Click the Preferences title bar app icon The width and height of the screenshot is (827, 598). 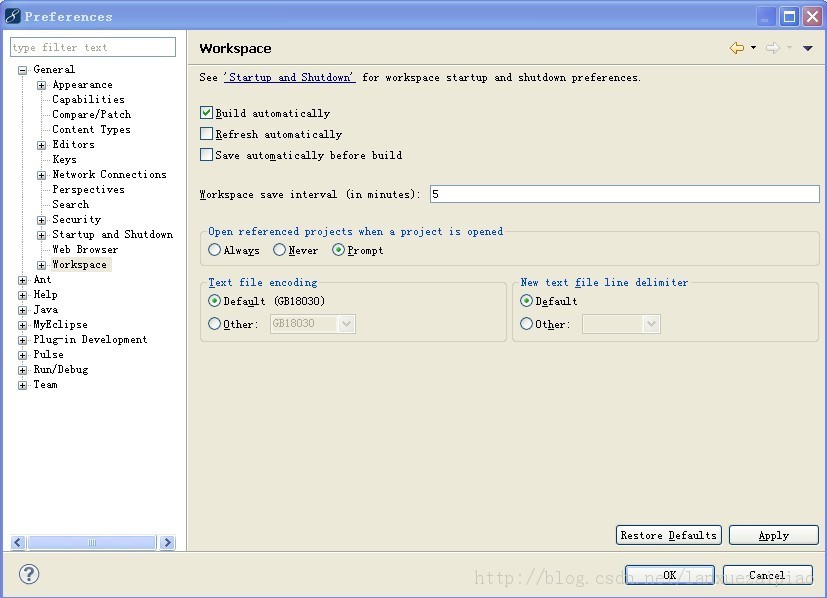(13, 16)
